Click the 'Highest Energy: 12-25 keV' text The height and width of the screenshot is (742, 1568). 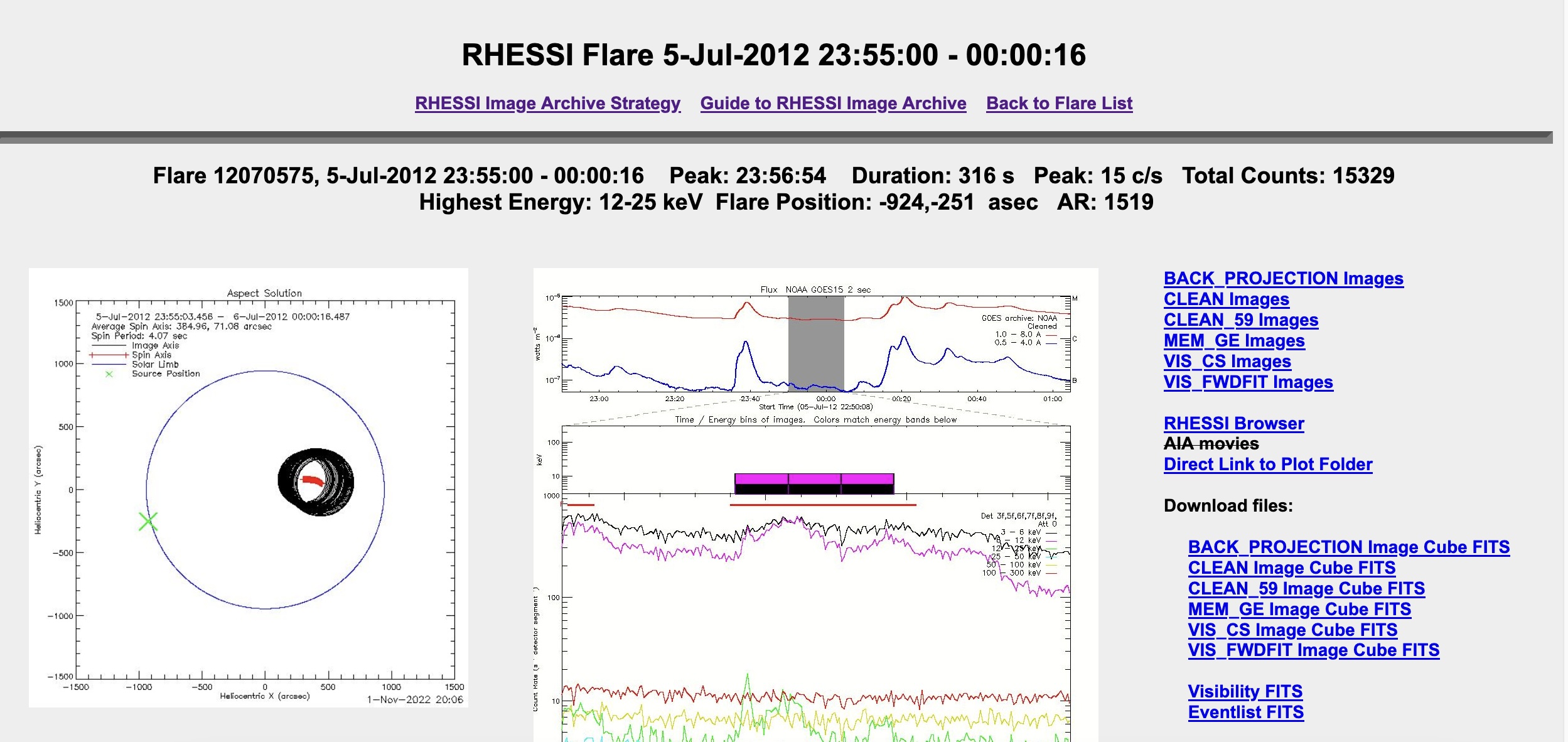(561, 202)
